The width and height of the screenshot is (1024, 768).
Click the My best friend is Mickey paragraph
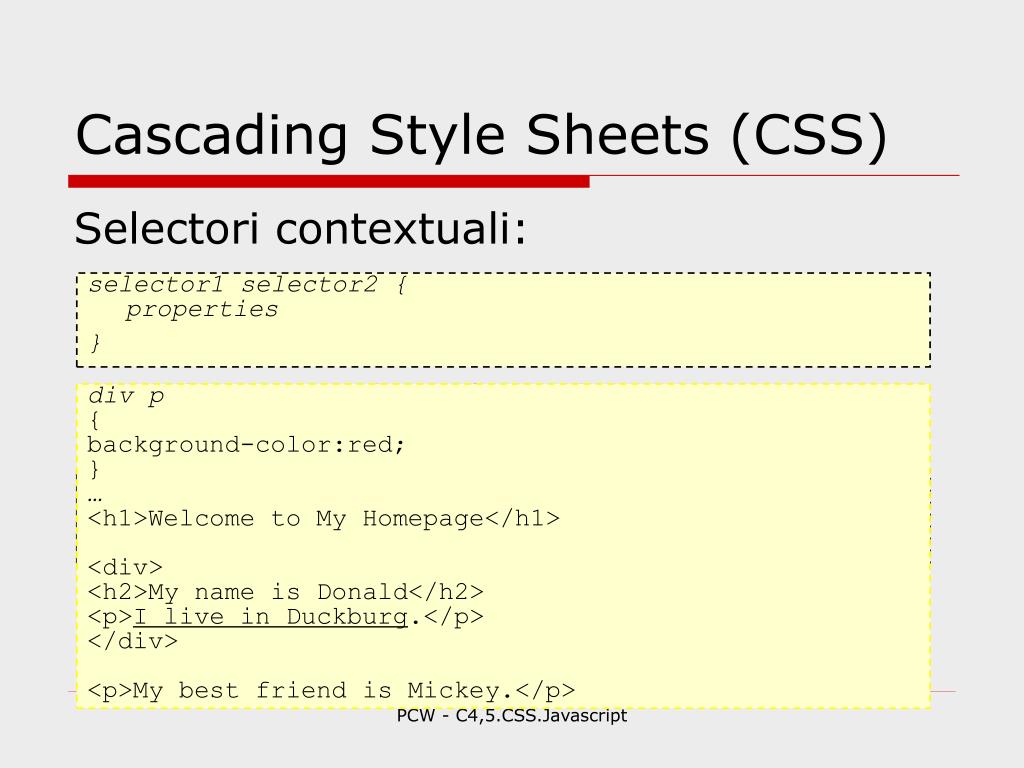[331, 690]
